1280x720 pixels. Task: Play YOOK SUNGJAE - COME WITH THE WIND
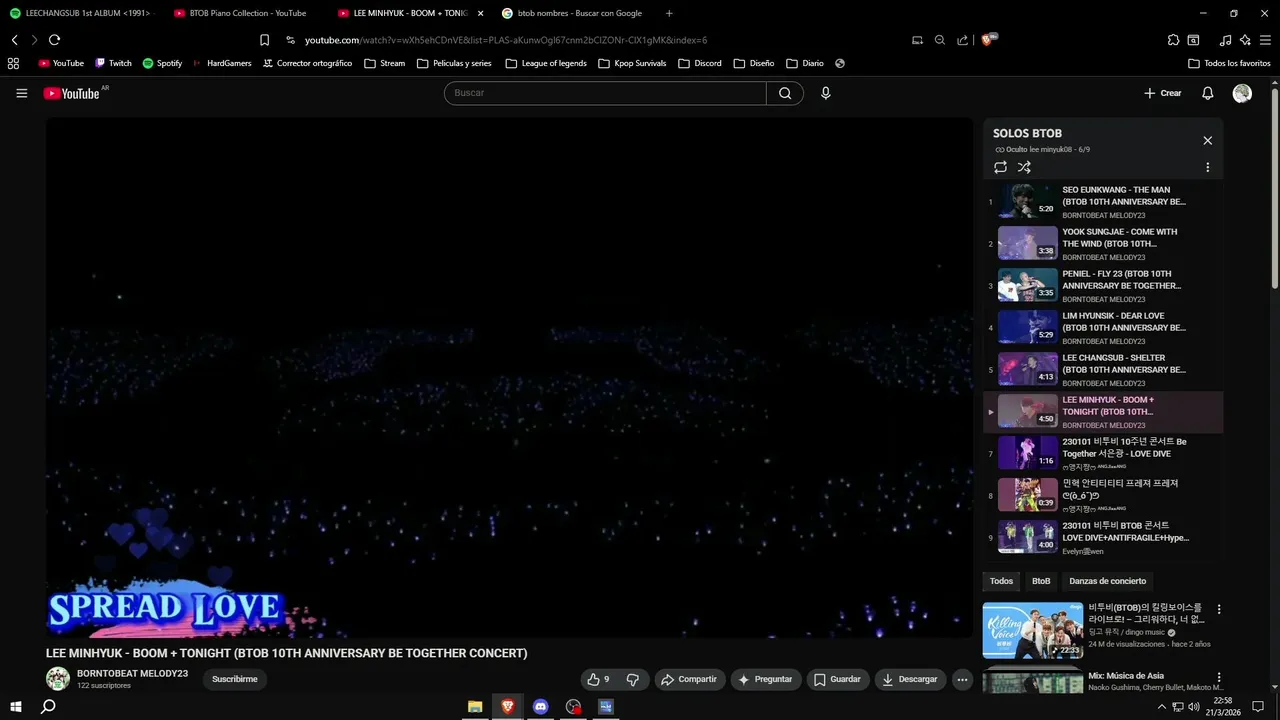pyautogui.click(x=1103, y=243)
